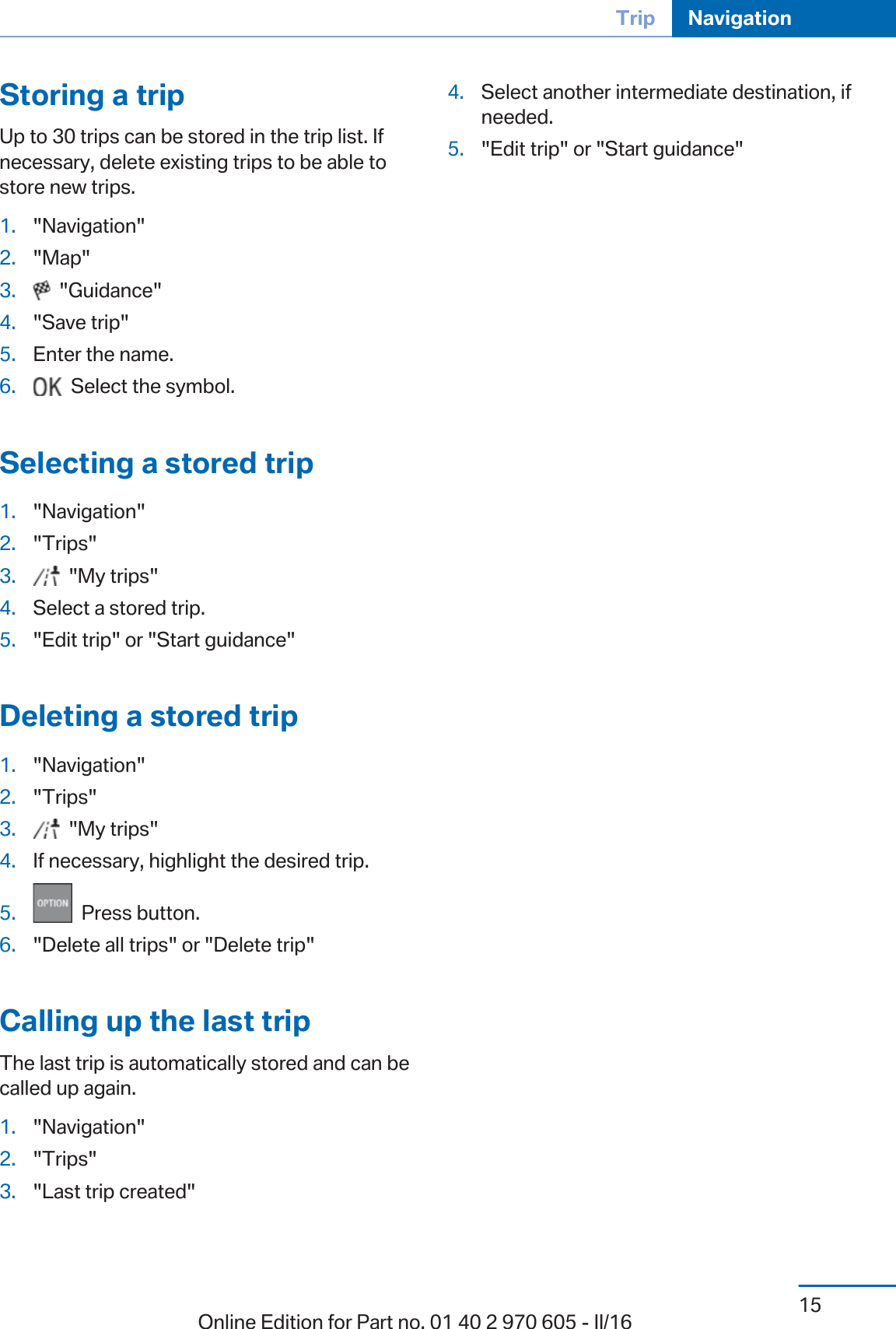896x1329 pixels.
Task: Click the Online Edition part number footer
Action: point(415,1320)
